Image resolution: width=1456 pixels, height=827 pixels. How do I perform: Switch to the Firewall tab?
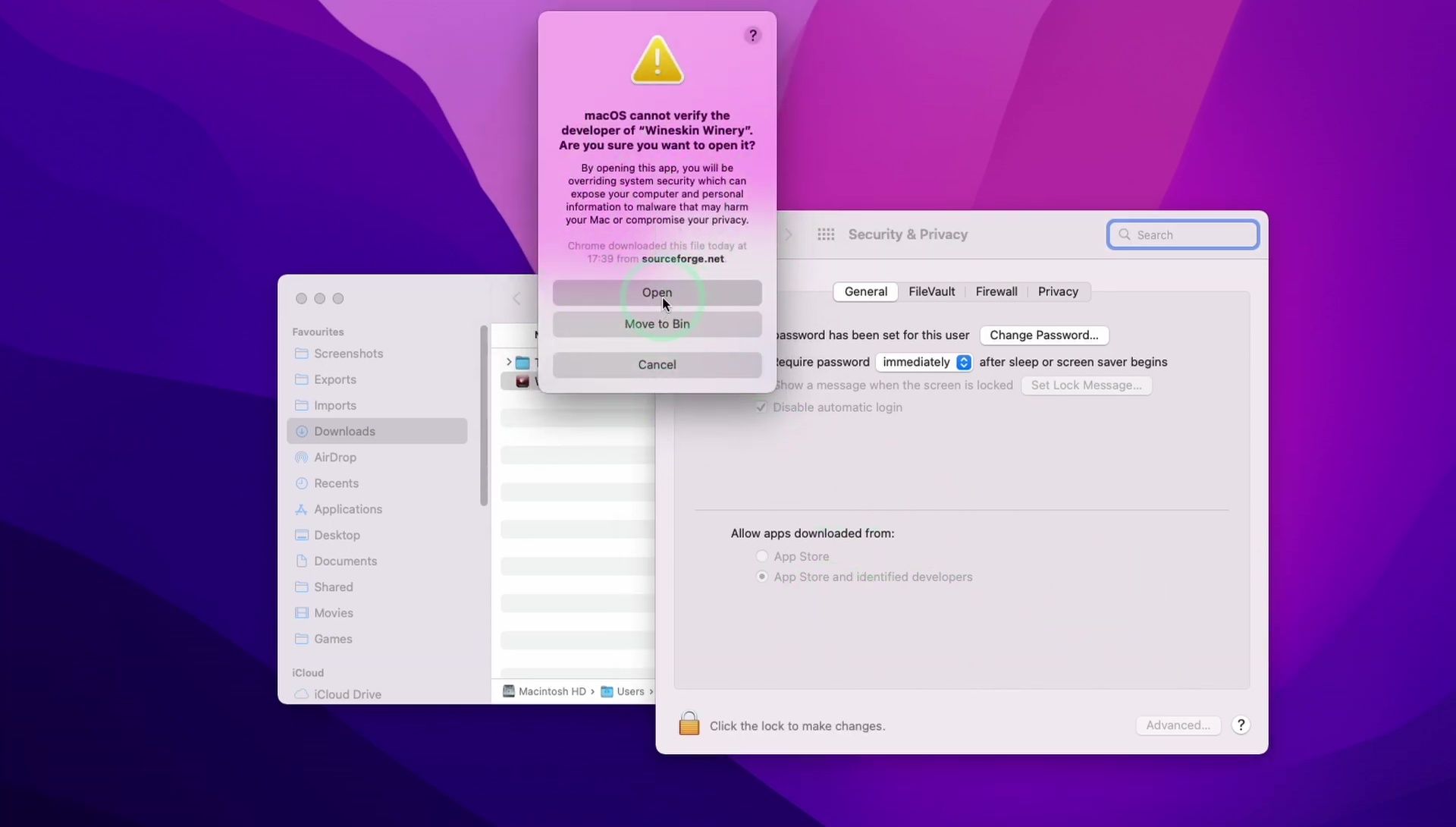tap(996, 292)
